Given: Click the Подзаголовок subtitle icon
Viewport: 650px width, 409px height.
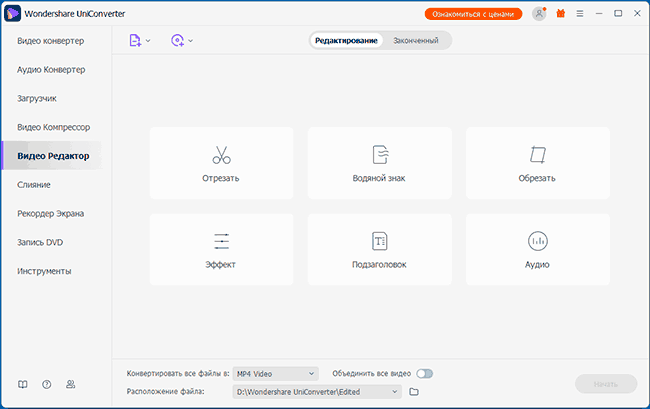Looking at the screenshot, I should (x=380, y=241).
